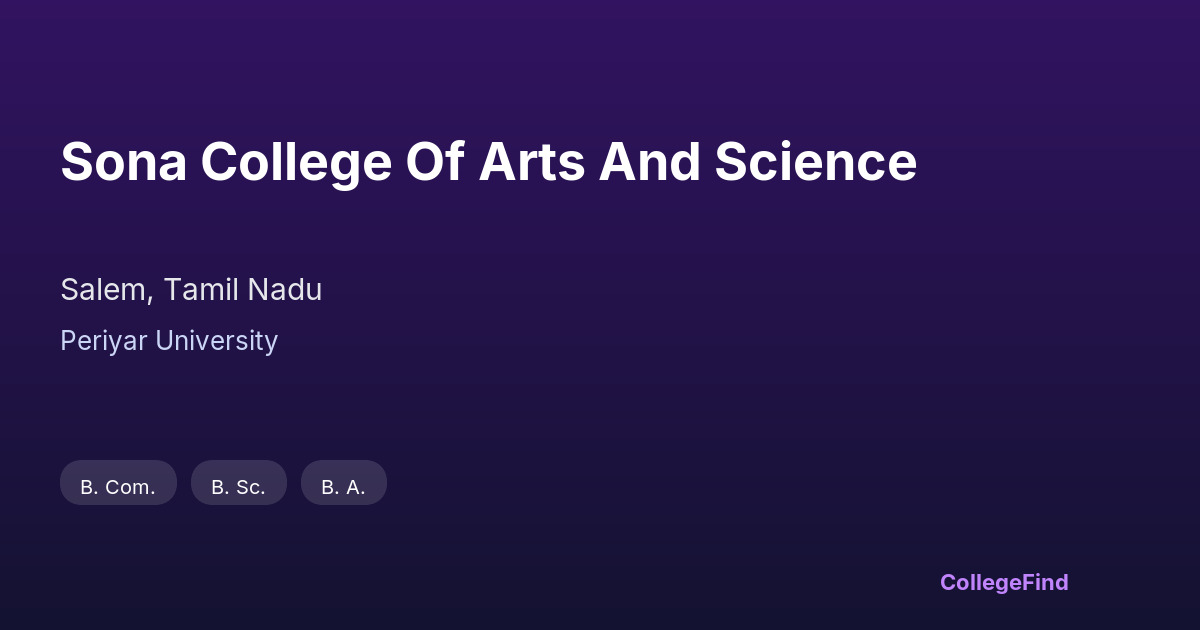Open the Periyar University affiliation link

[169, 341]
